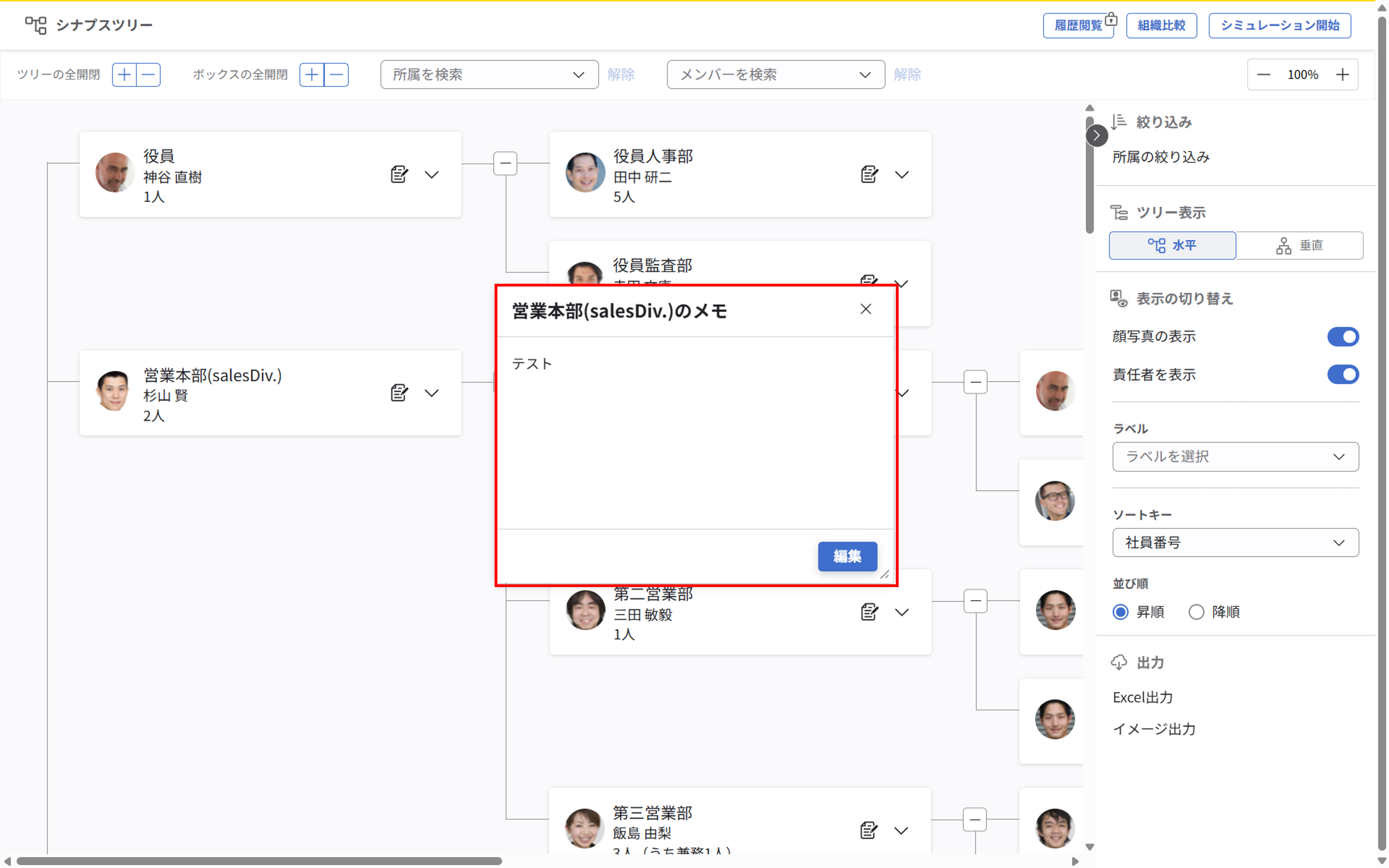Expand 役員 card chevron
This screenshot has height=868, width=1389.
(x=432, y=175)
